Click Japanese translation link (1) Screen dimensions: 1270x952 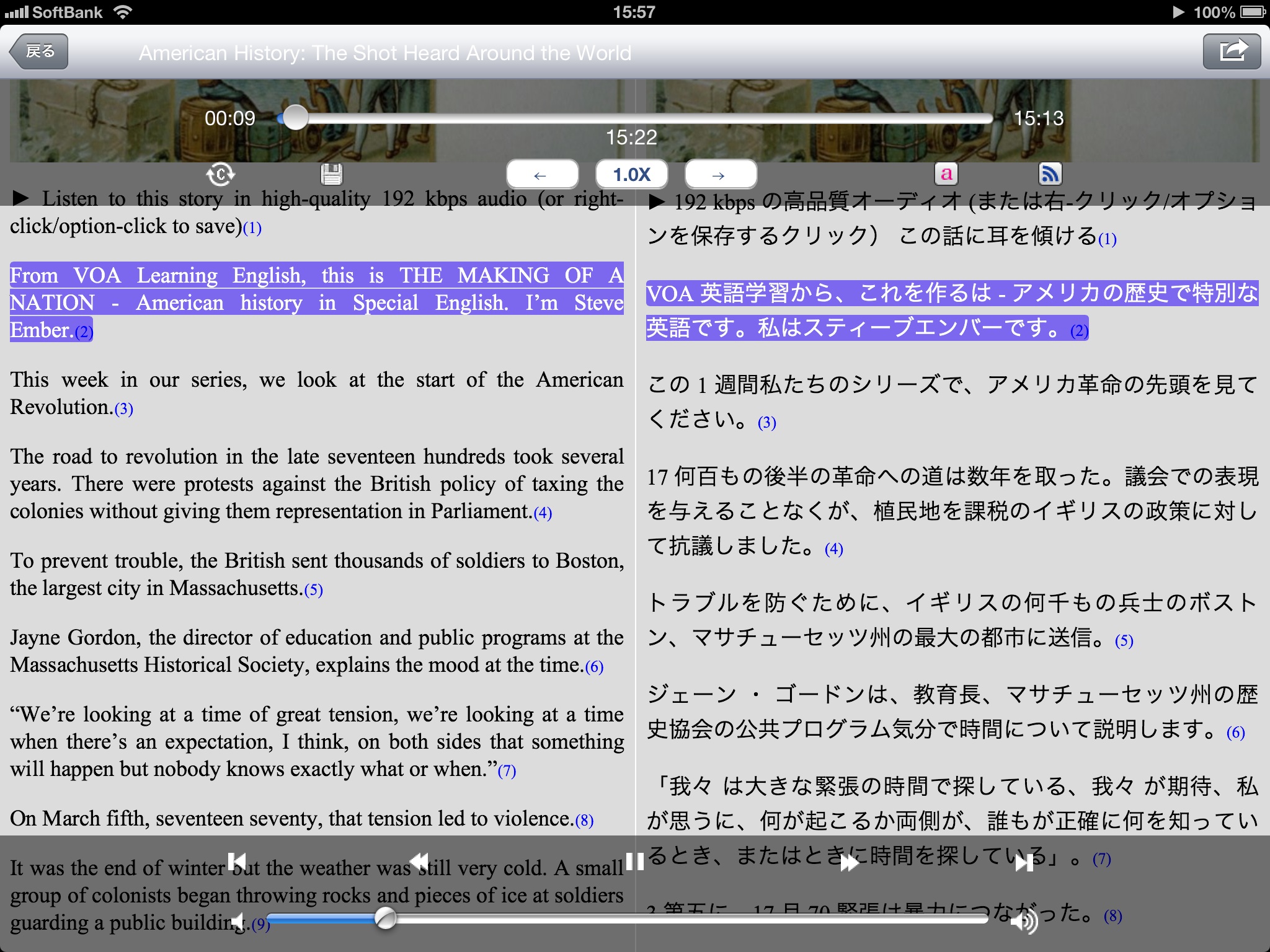coord(1108,239)
